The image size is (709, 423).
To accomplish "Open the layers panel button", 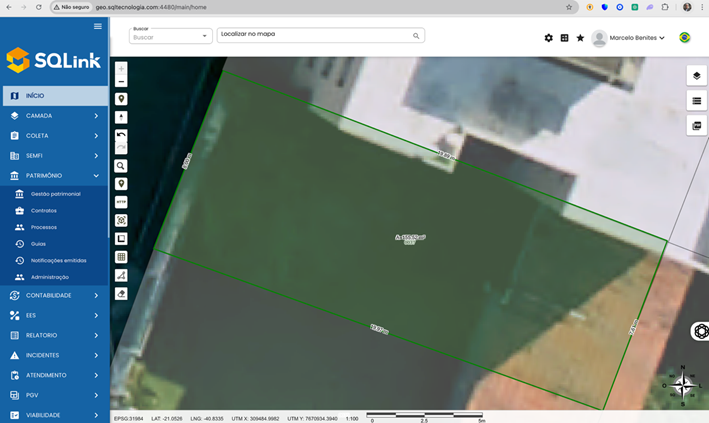I will 697,76.
